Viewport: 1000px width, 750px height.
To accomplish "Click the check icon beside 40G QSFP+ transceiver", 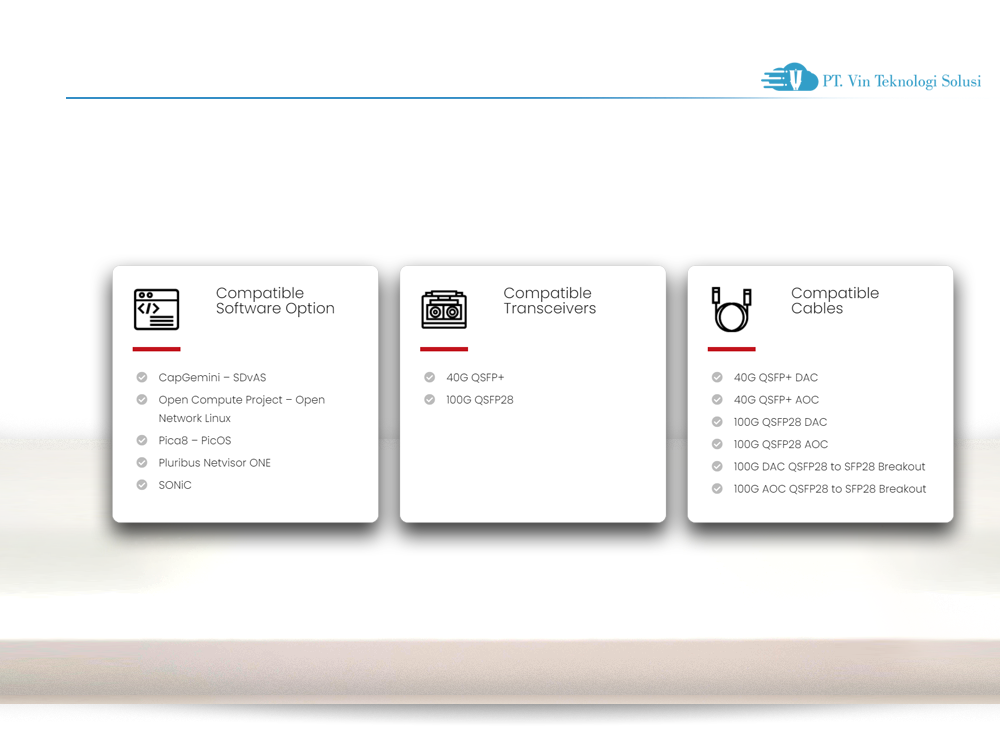I will 430,377.
